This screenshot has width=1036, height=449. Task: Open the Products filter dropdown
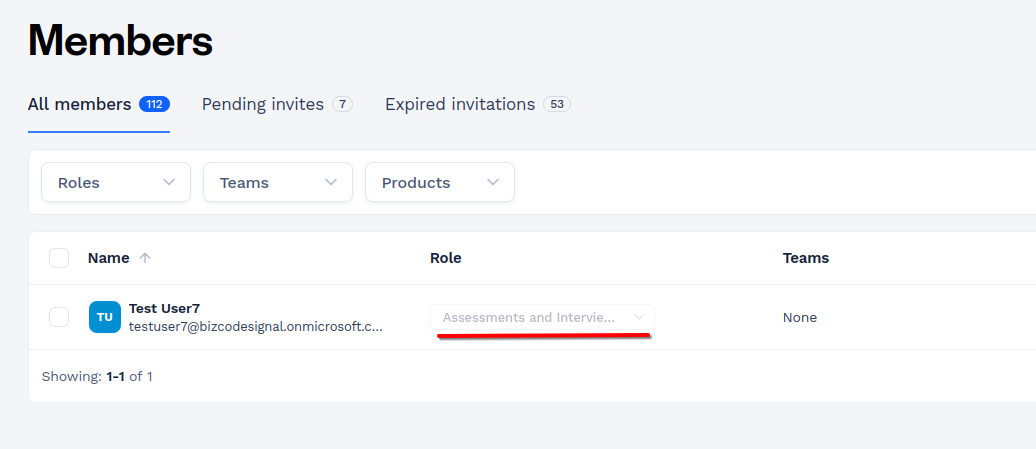point(440,182)
